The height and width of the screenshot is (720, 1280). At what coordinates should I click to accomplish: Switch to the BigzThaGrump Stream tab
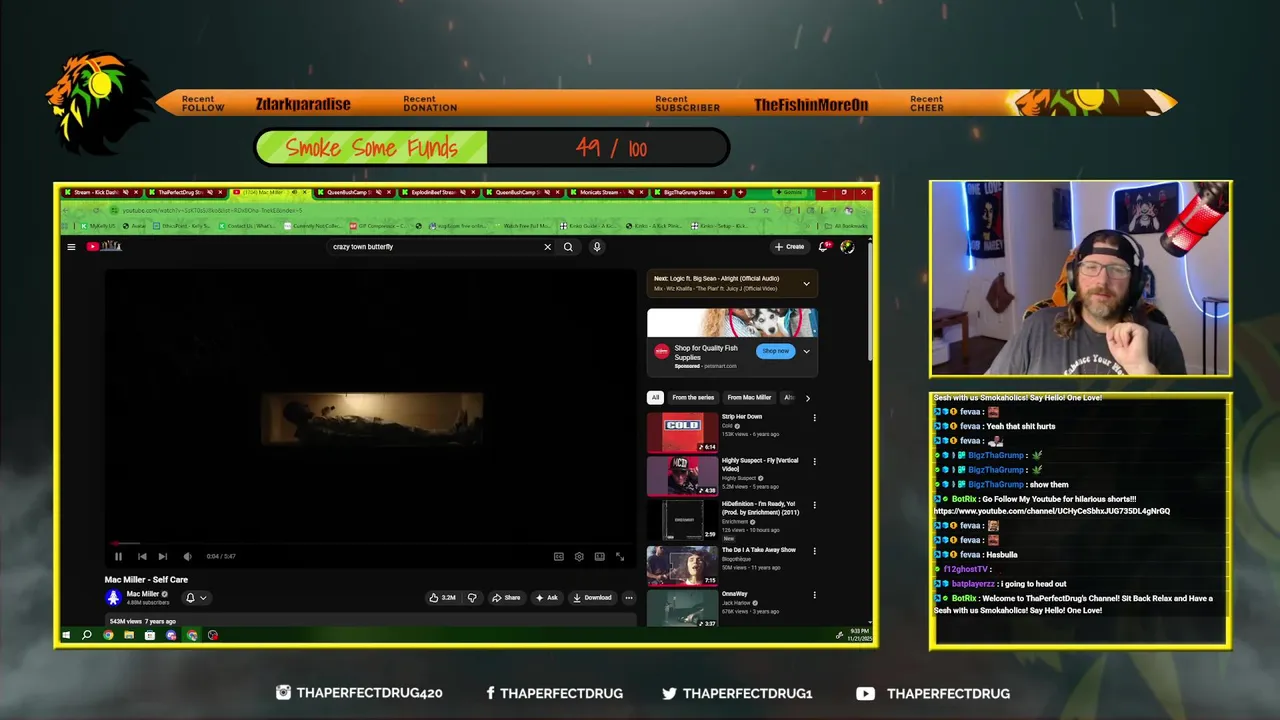[x=691, y=192]
